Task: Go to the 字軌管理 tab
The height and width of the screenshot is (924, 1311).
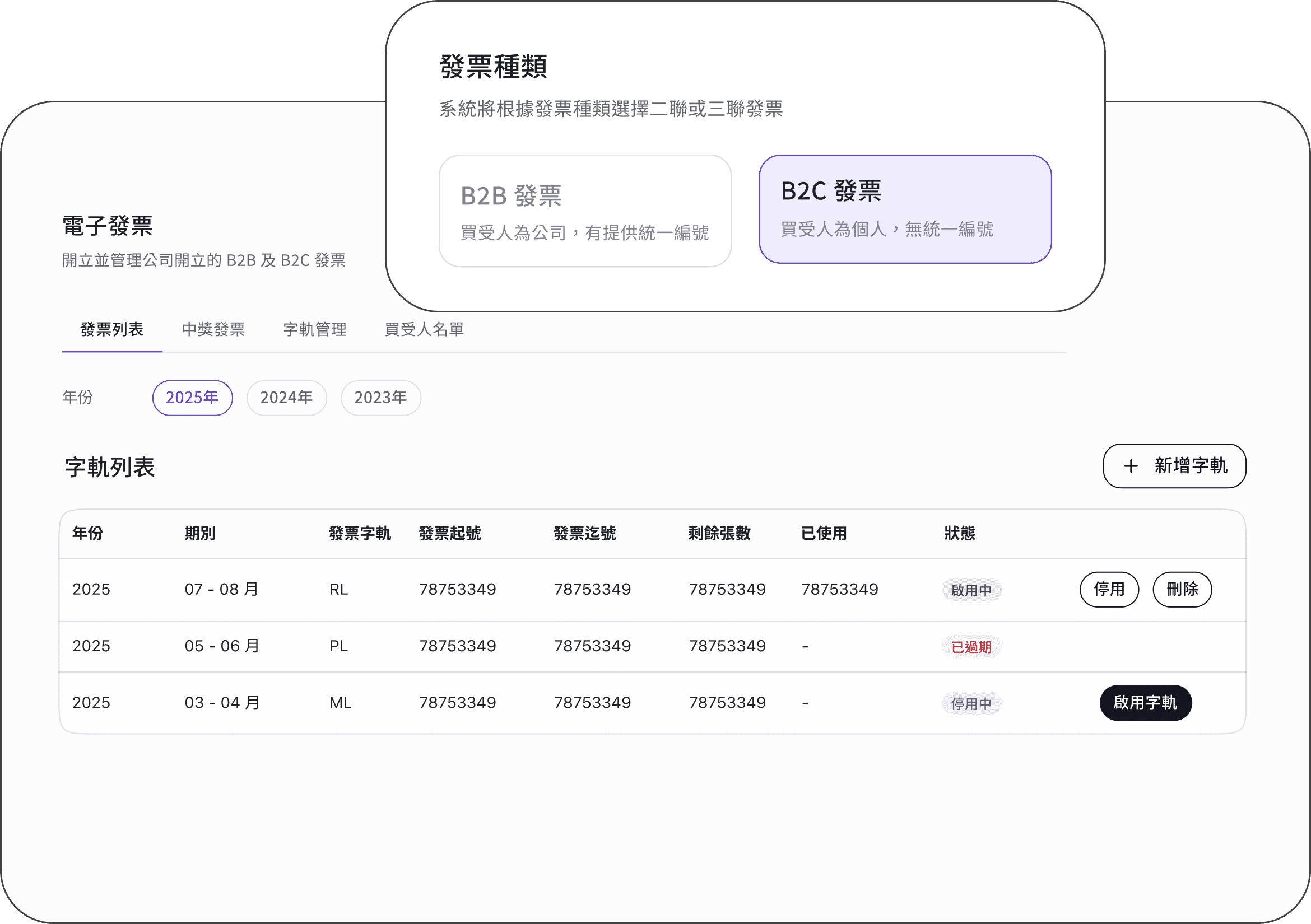Action: (x=315, y=330)
